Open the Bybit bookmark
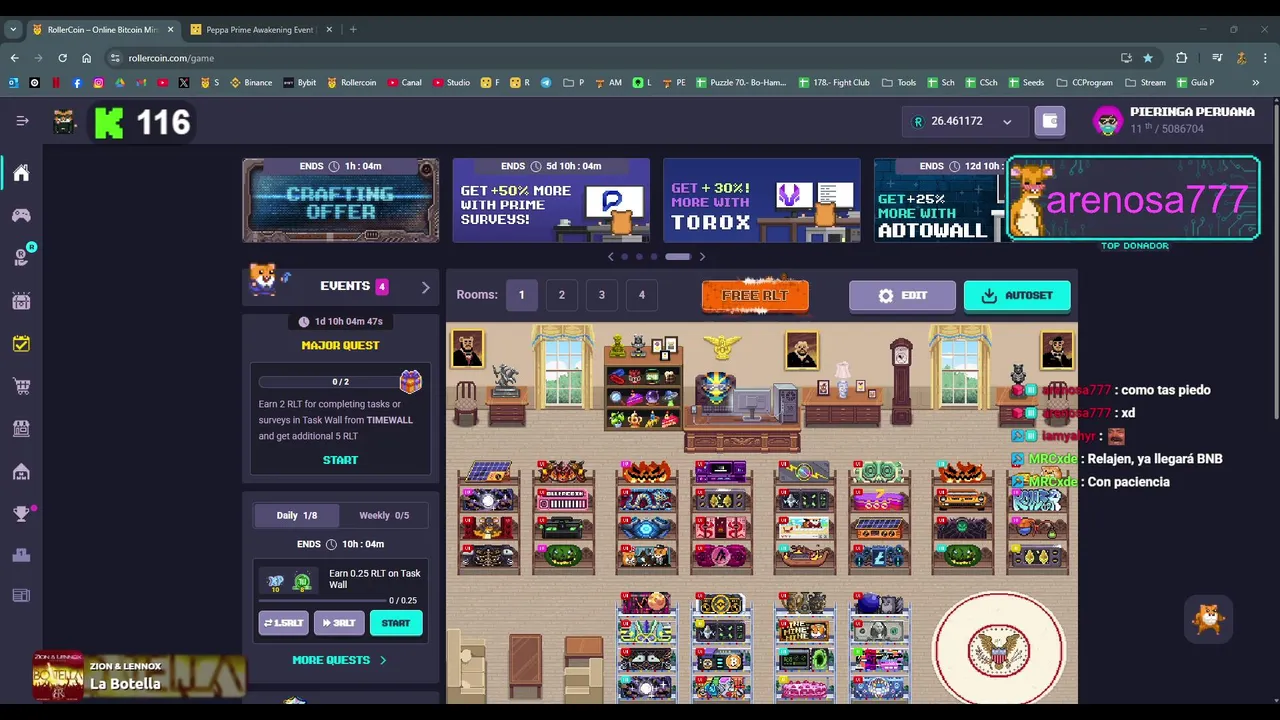 tap(300, 83)
